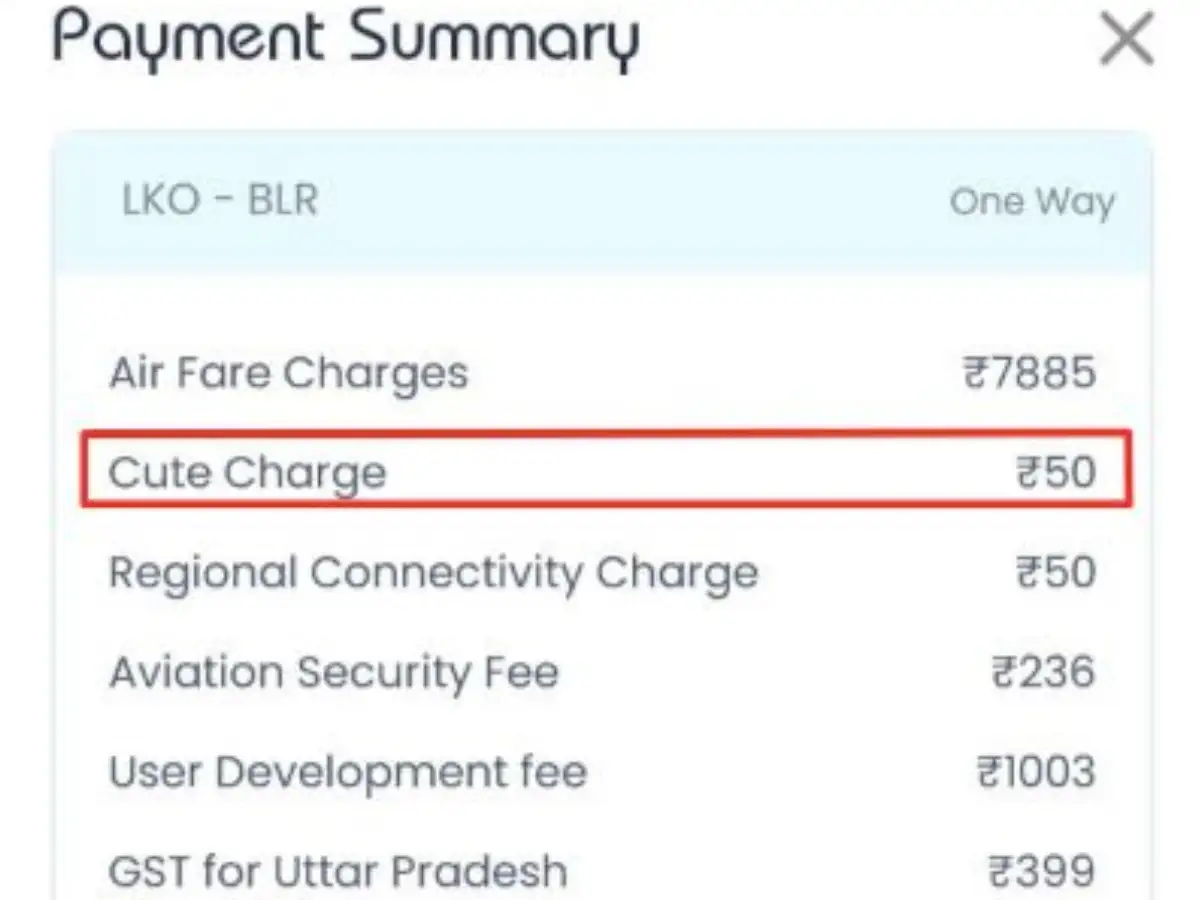Select the GST for Uttar Pradesh label
The width and height of the screenshot is (1200, 900).
338,872
